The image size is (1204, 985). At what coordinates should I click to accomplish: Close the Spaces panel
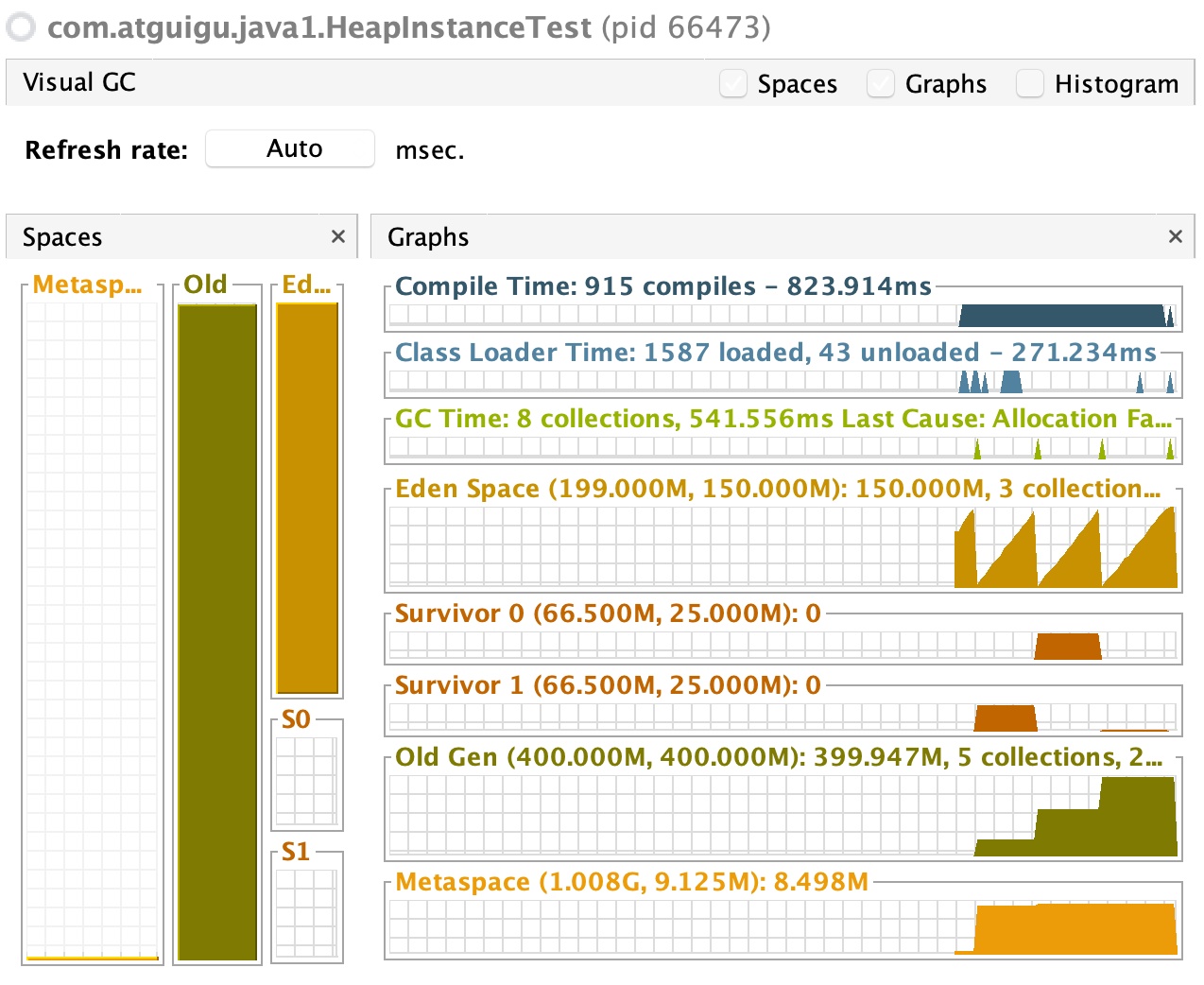tap(338, 236)
